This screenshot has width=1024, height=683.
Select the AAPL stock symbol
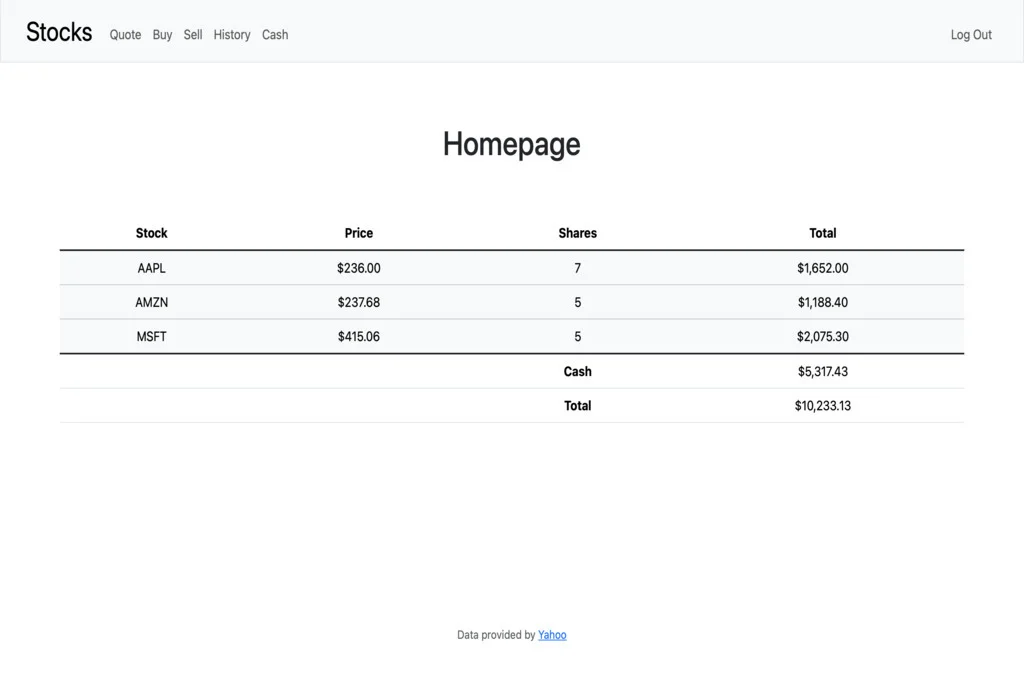(151, 268)
